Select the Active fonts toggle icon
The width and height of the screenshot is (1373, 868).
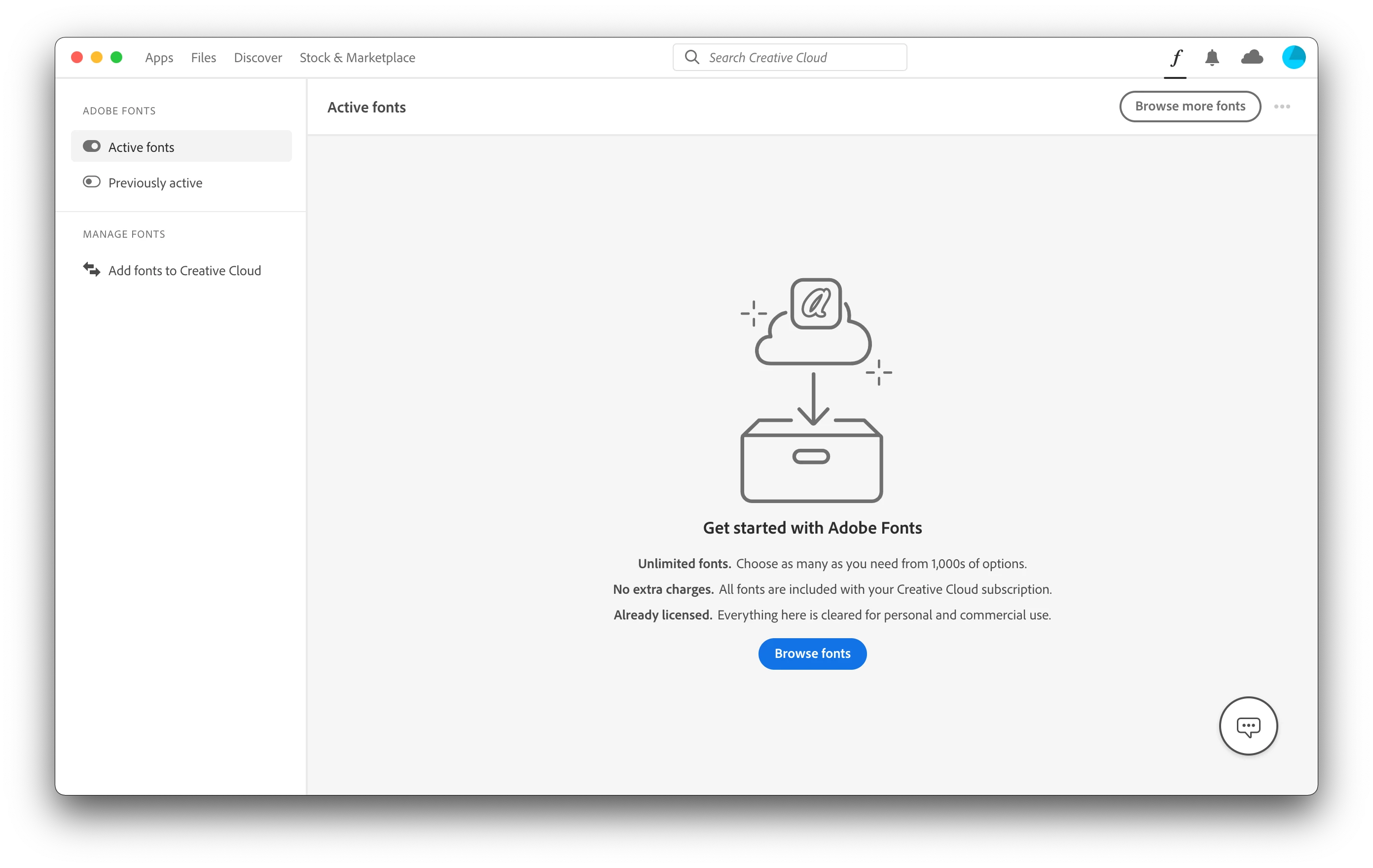click(x=91, y=146)
